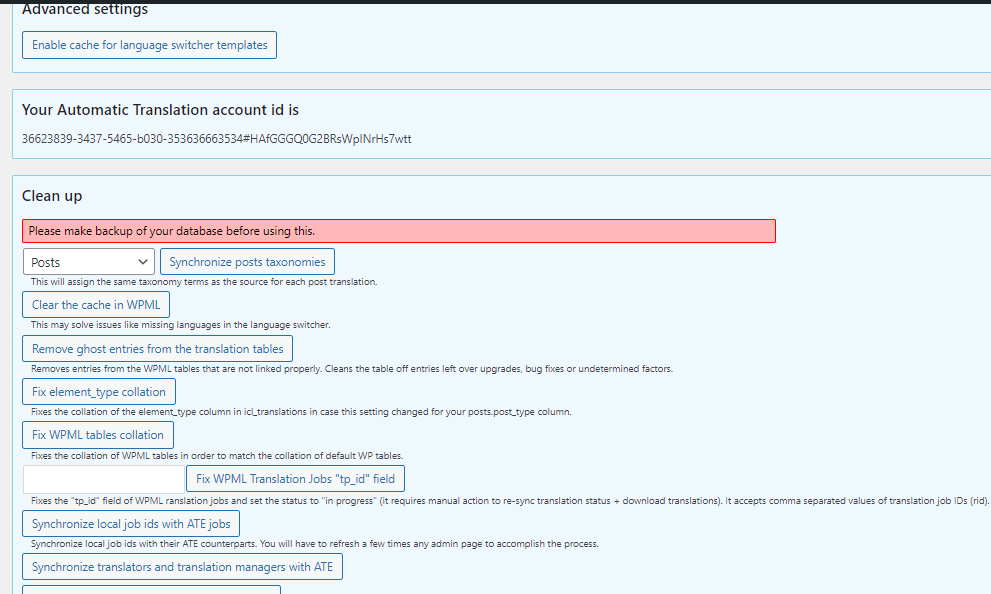Click the Automatic Translation account id text
The width and height of the screenshot is (991, 594).
click(x=216, y=139)
